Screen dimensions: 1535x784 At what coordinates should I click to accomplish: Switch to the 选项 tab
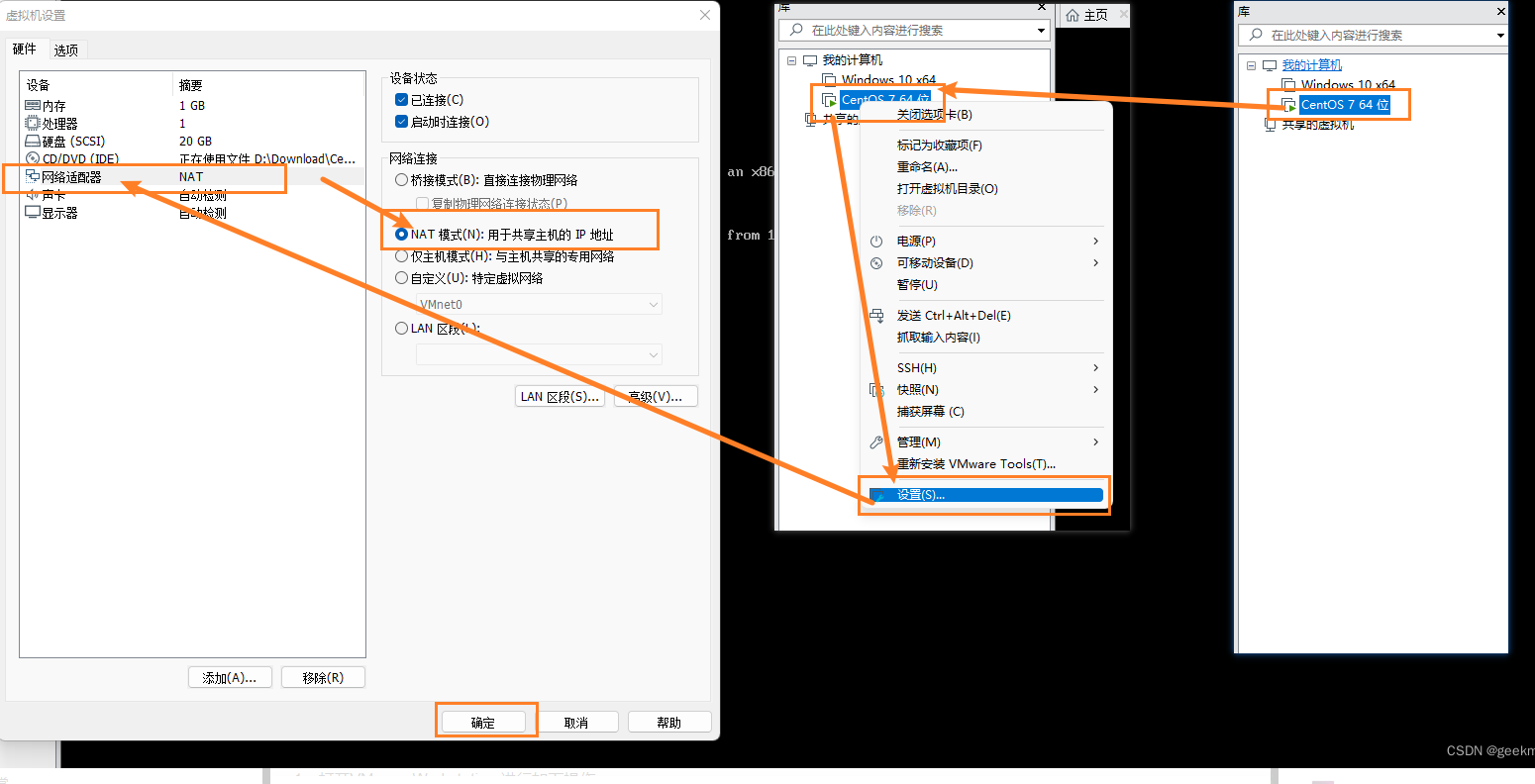(66, 49)
